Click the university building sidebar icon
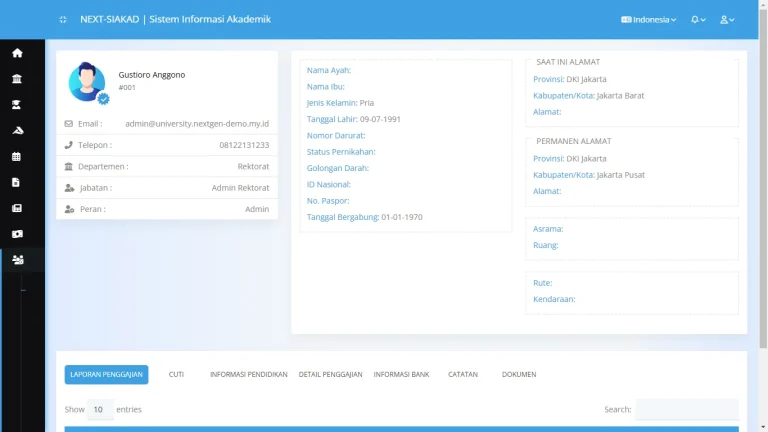This screenshot has width=768, height=432. point(17,79)
